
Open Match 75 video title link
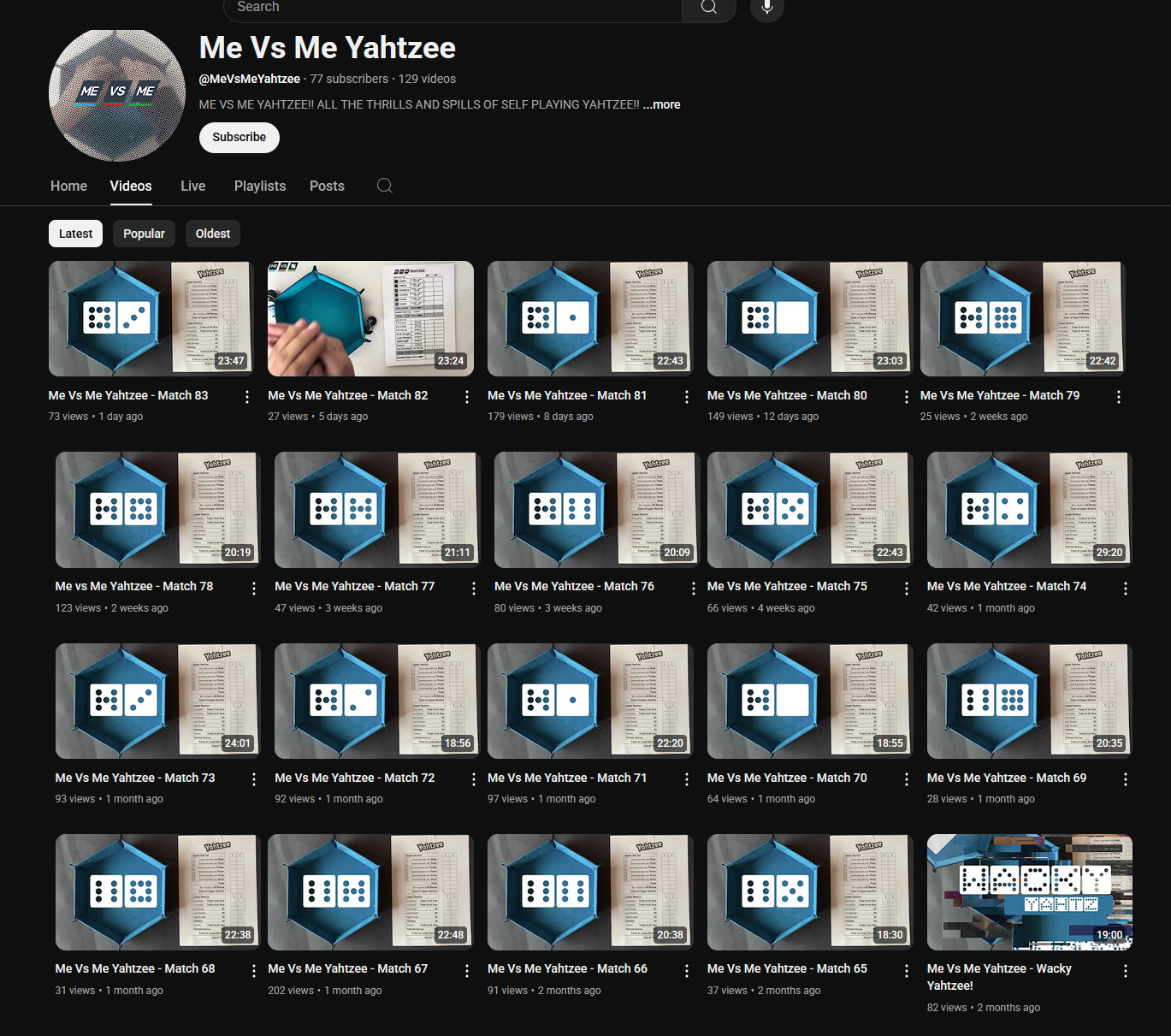point(787,586)
